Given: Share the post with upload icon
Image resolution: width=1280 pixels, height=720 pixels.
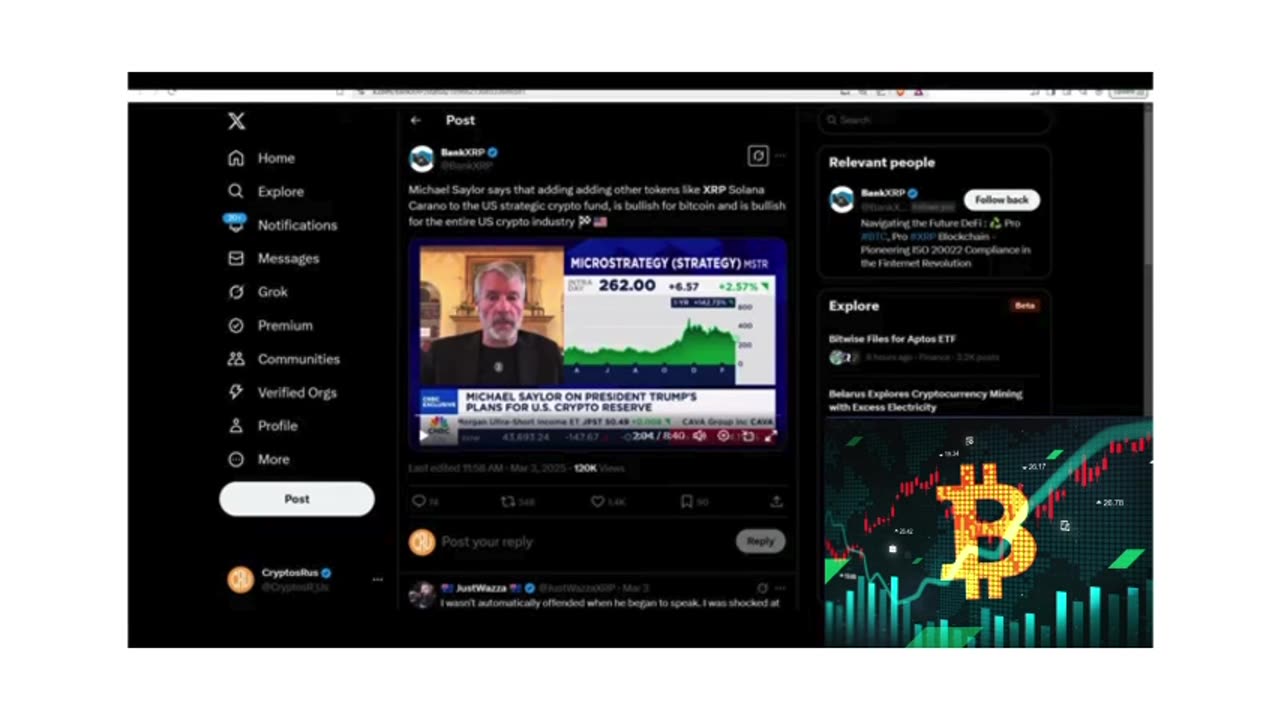Looking at the screenshot, I should pos(776,502).
